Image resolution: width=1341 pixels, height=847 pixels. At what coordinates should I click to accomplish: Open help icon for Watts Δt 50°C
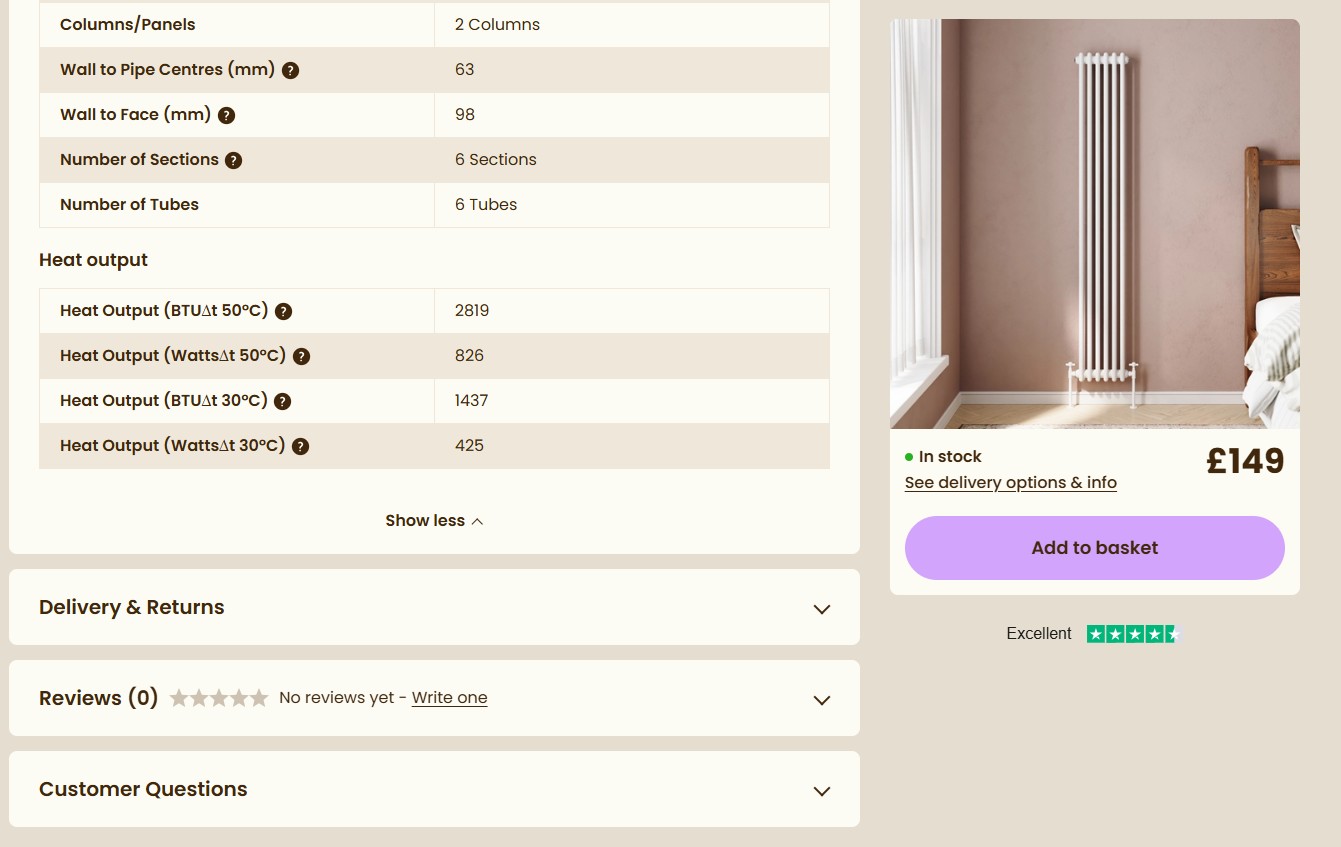coord(301,356)
